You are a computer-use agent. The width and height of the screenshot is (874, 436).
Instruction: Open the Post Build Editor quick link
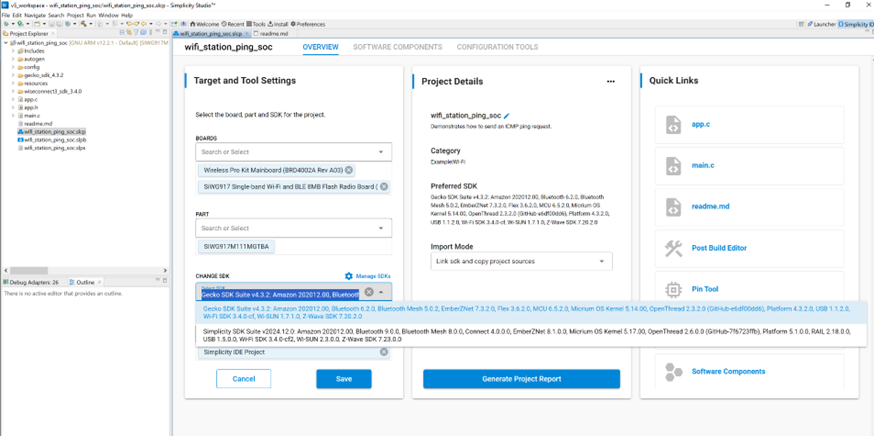719,248
